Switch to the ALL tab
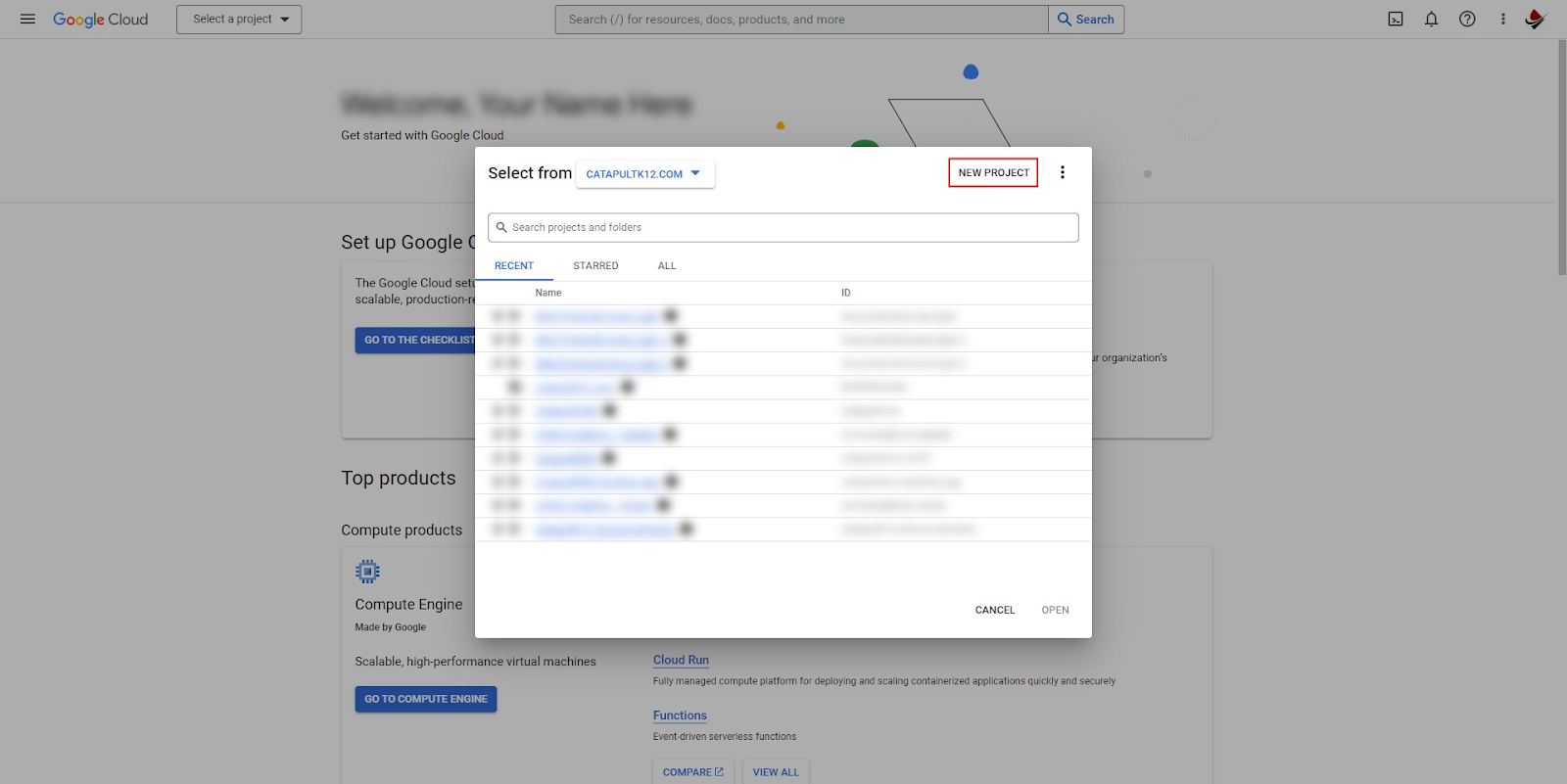1567x784 pixels. (x=667, y=266)
